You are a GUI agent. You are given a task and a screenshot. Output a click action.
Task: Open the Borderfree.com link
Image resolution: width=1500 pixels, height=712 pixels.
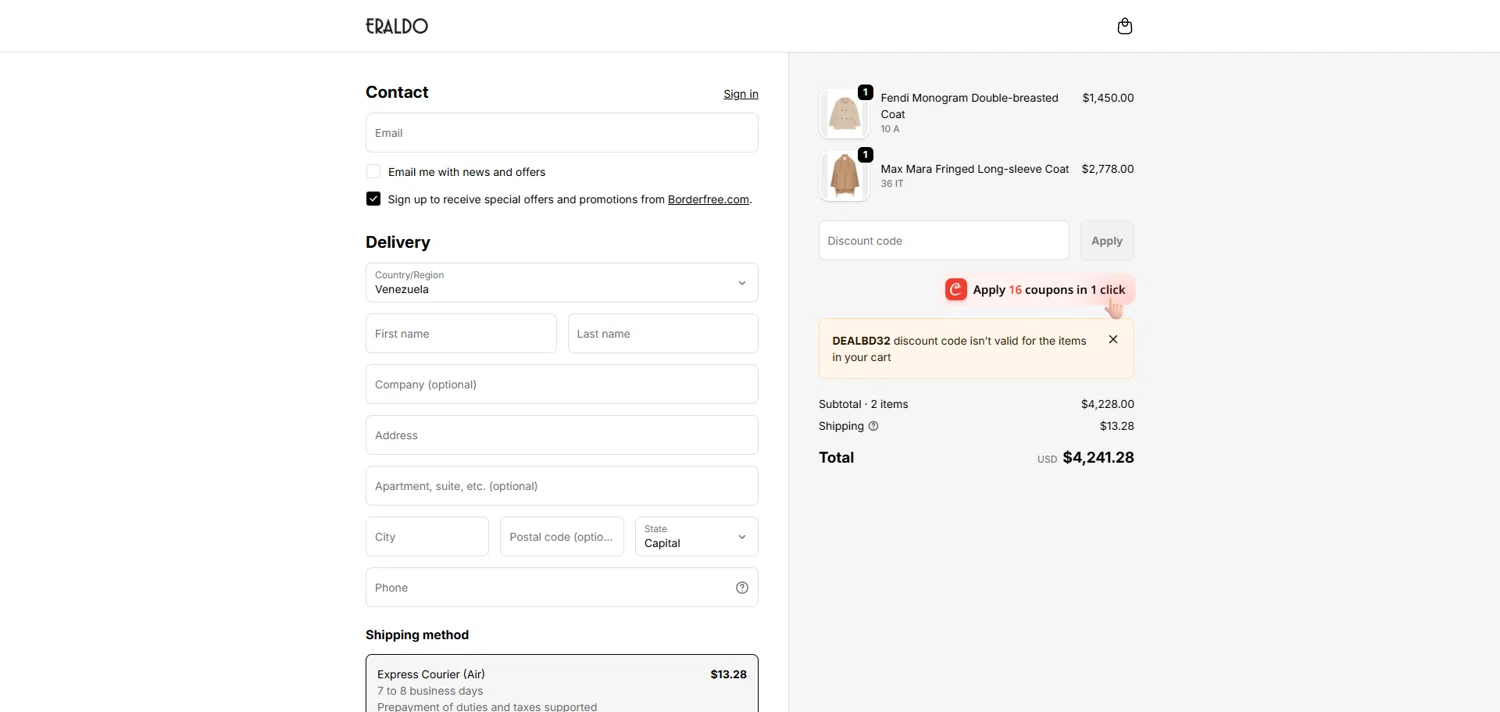(x=708, y=200)
